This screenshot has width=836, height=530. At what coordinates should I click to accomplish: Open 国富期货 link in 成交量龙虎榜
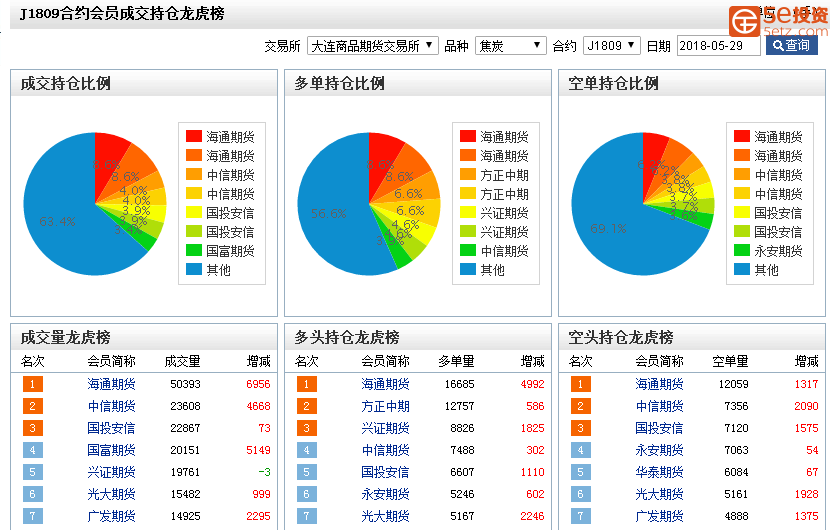click(111, 450)
